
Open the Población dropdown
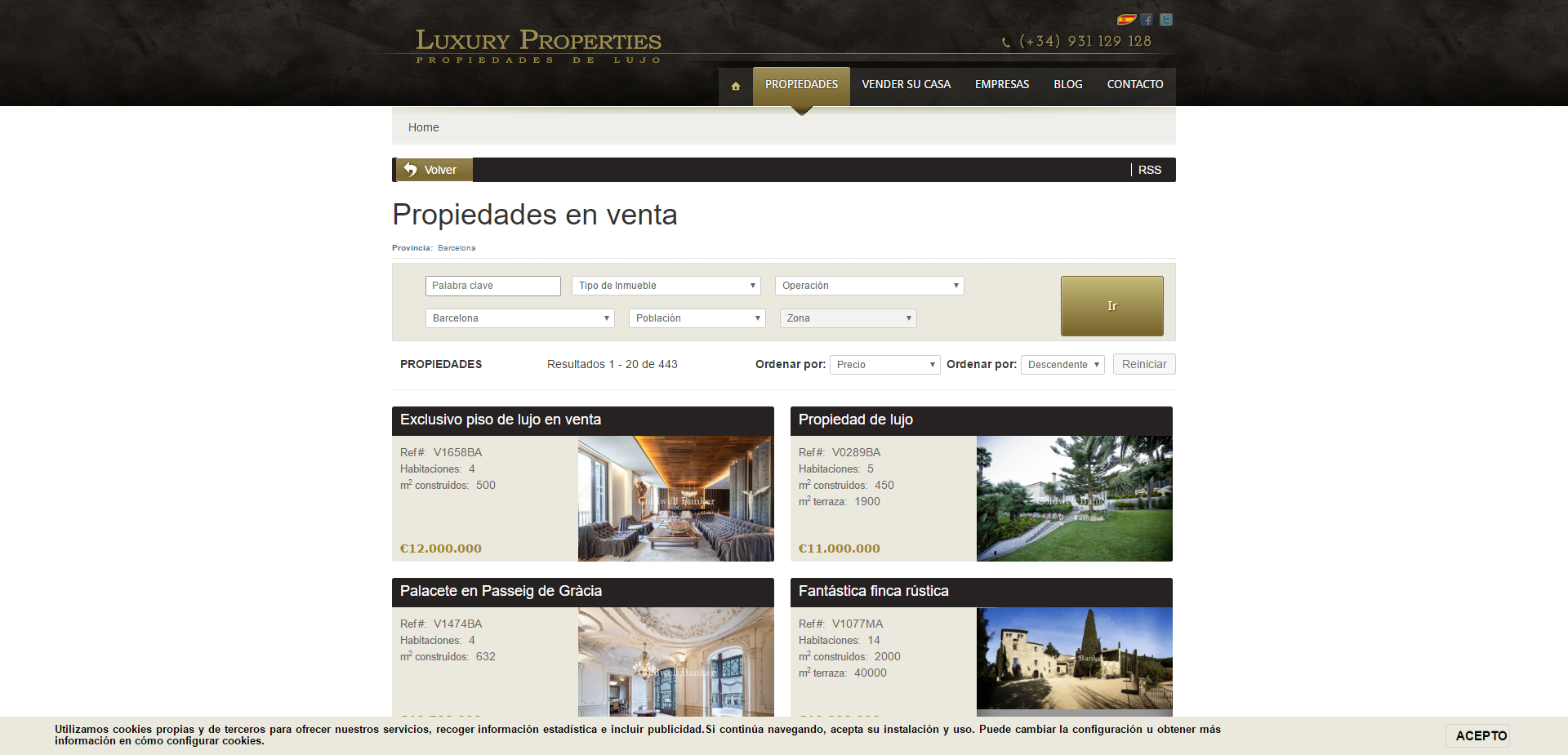point(697,318)
